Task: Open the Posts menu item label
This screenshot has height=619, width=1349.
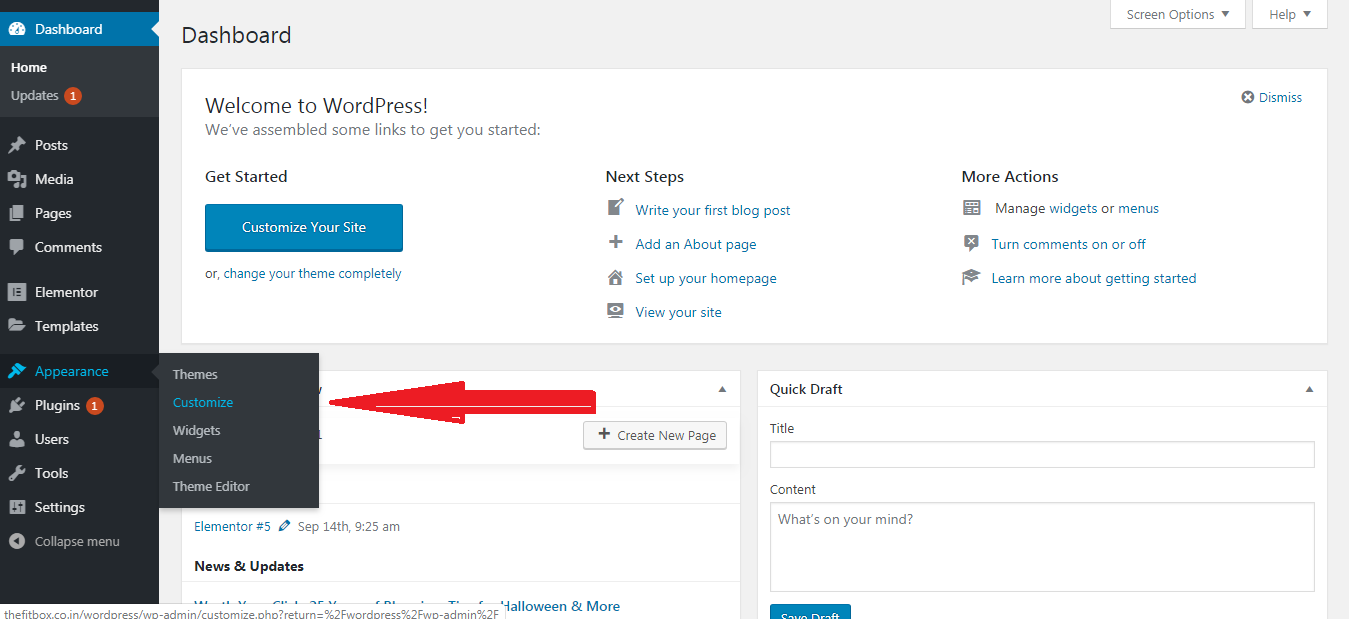Action: pyautogui.click(x=51, y=145)
